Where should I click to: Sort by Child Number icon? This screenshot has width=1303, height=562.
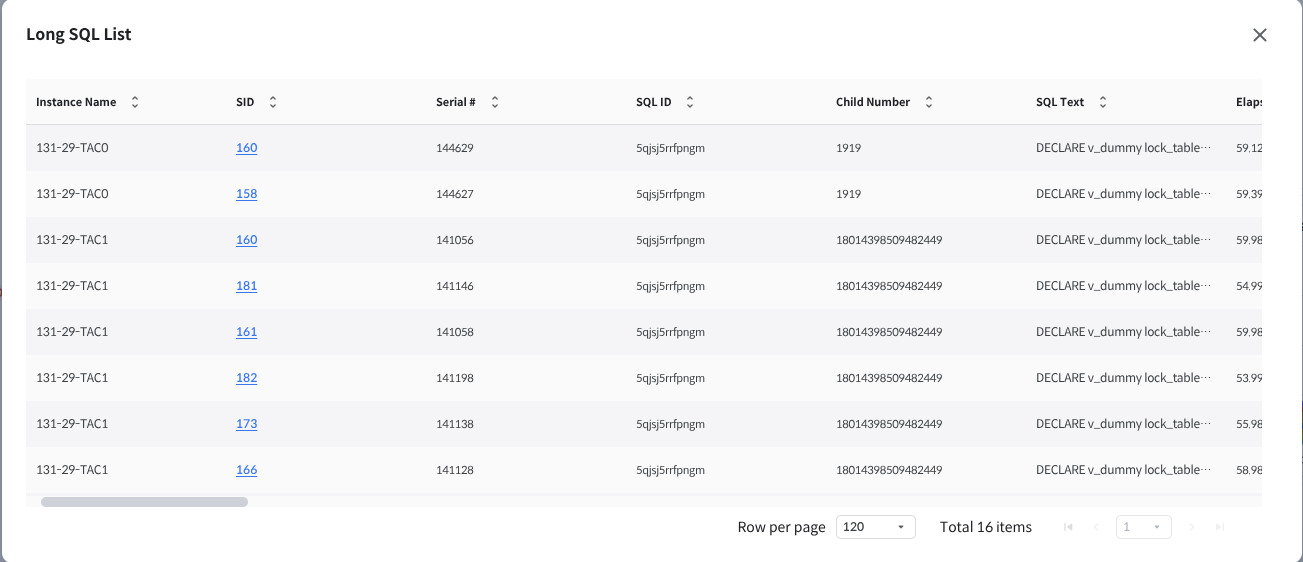tap(928, 102)
